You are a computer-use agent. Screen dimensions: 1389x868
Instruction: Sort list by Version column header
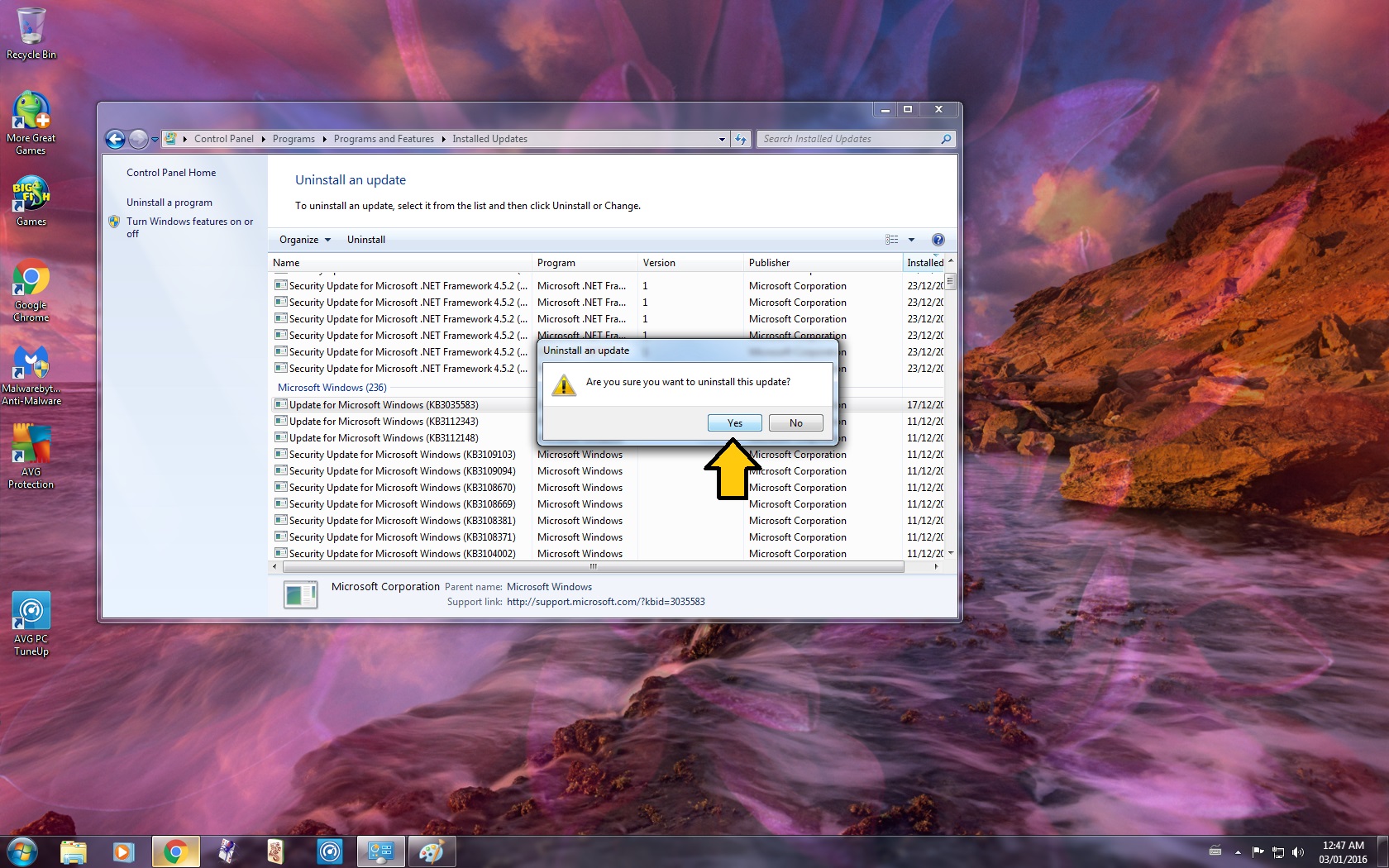pyautogui.click(x=690, y=263)
